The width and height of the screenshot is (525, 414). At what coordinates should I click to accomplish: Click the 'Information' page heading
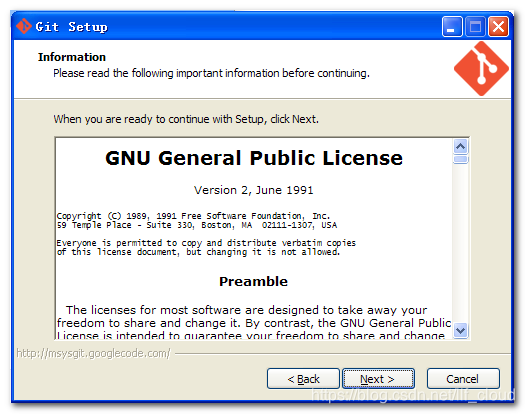tap(72, 57)
